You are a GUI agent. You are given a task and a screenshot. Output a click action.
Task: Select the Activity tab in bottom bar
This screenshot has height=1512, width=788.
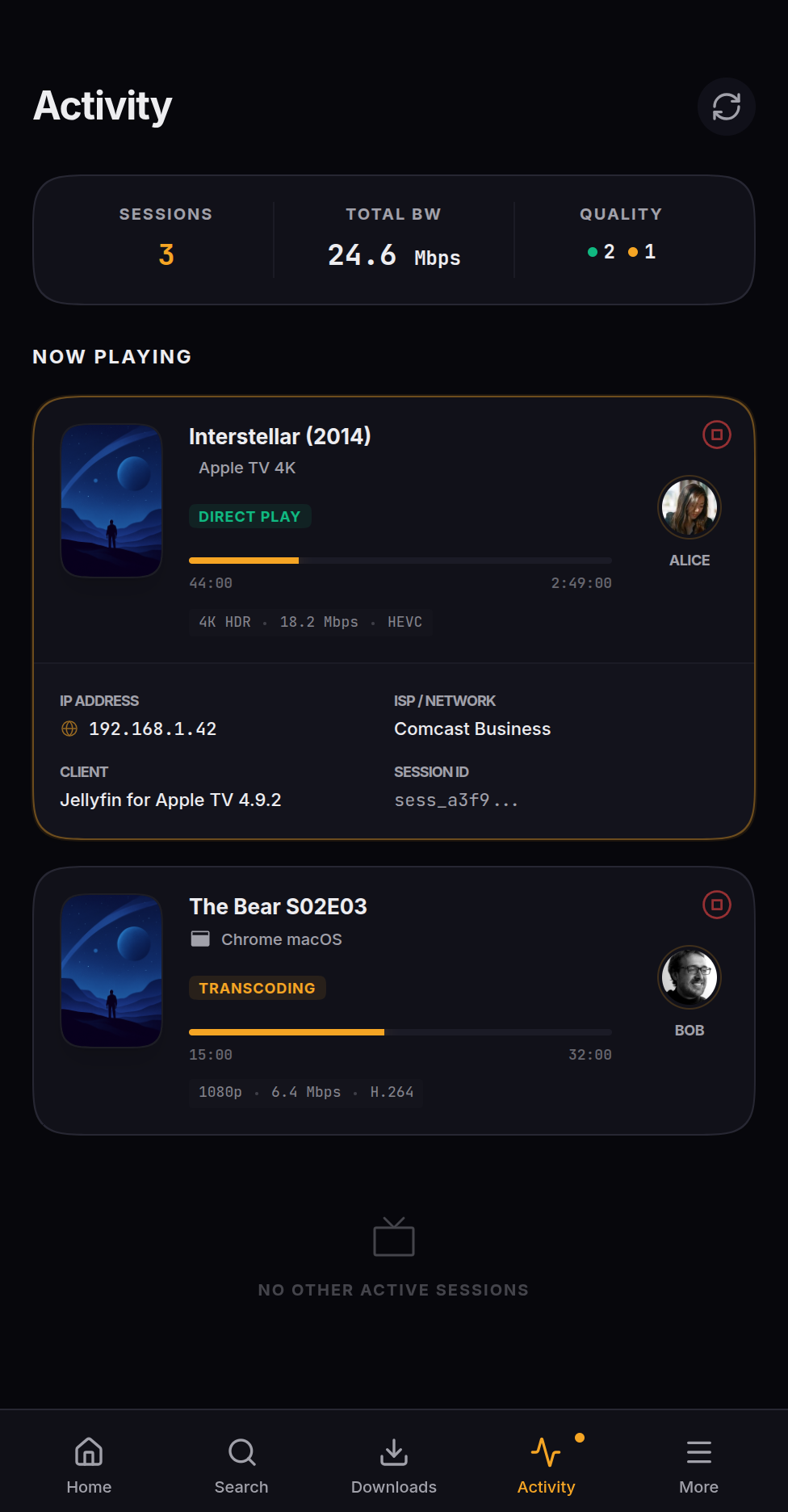pyautogui.click(x=547, y=1465)
